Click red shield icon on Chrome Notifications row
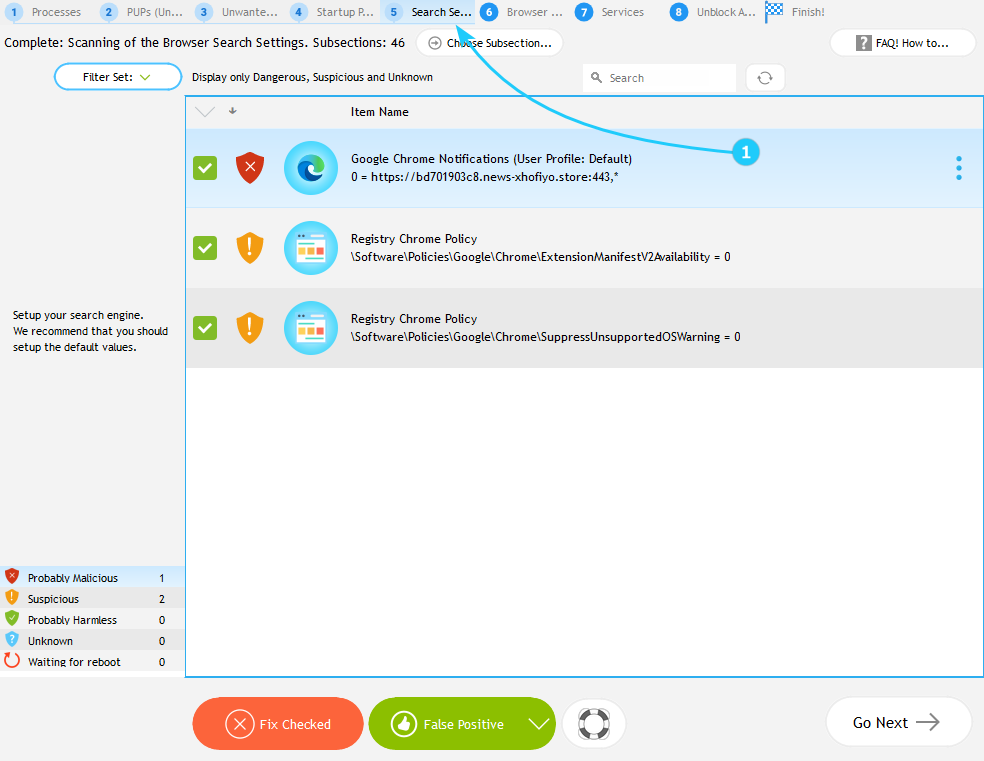The width and height of the screenshot is (984, 761). (249, 168)
